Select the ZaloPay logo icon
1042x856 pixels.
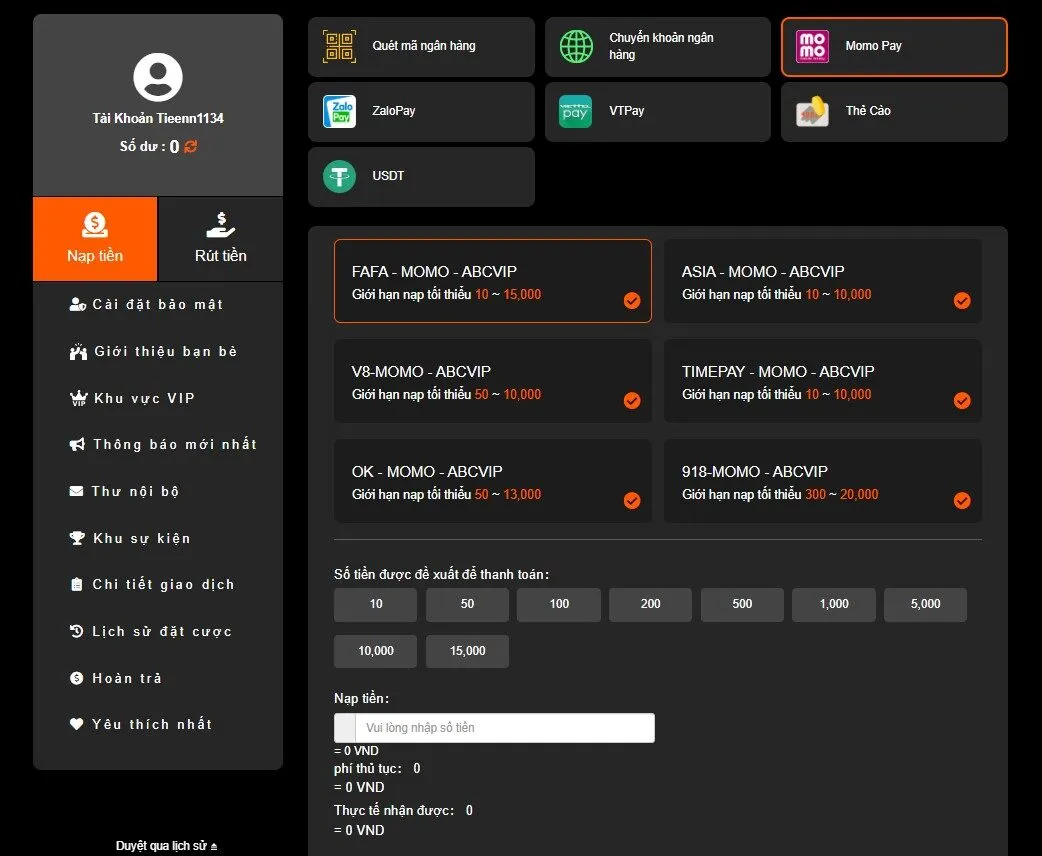coord(340,111)
